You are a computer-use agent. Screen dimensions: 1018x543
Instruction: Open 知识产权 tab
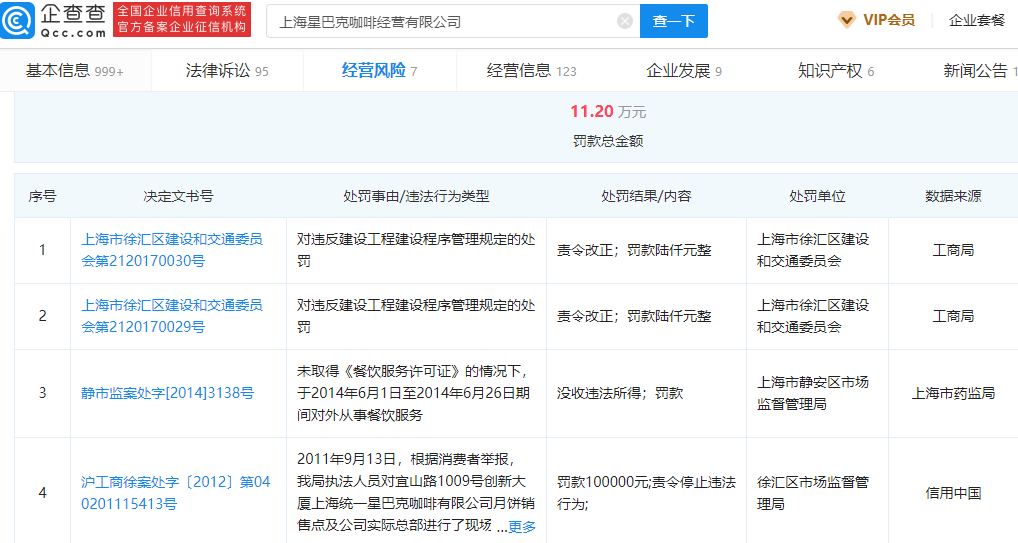(x=836, y=71)
